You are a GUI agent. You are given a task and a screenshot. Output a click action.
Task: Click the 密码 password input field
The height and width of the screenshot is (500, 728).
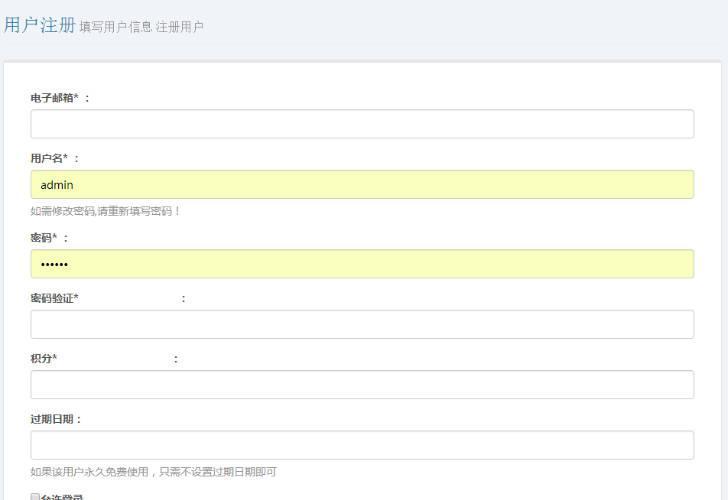point(362,264)
